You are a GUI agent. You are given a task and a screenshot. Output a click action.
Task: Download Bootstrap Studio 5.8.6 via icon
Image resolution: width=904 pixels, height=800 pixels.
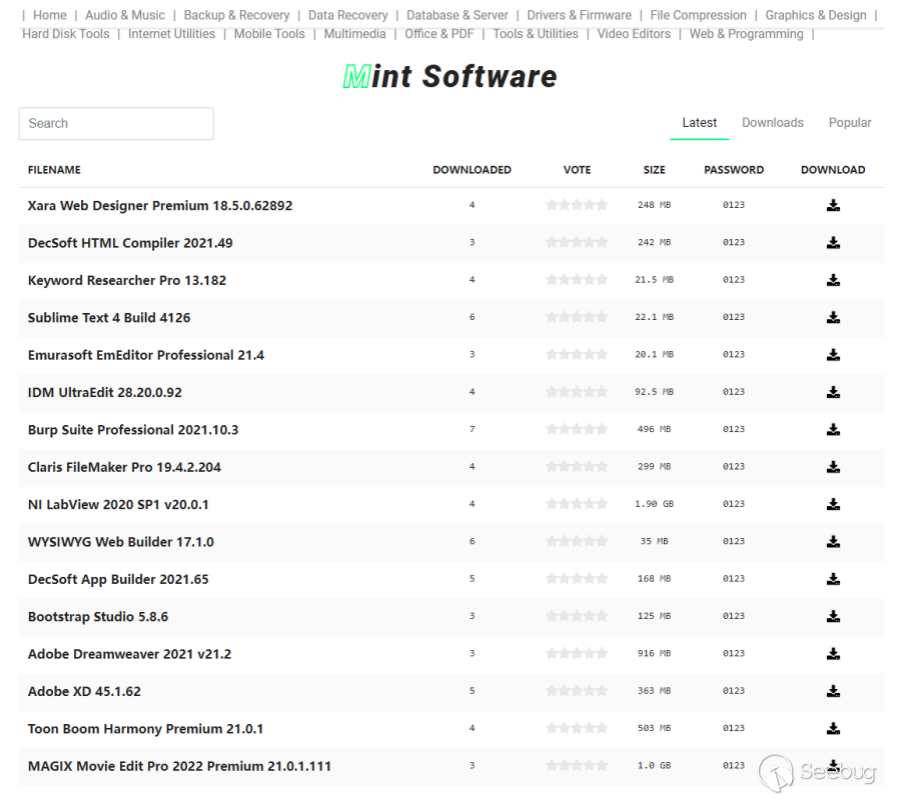coord(833,617)
